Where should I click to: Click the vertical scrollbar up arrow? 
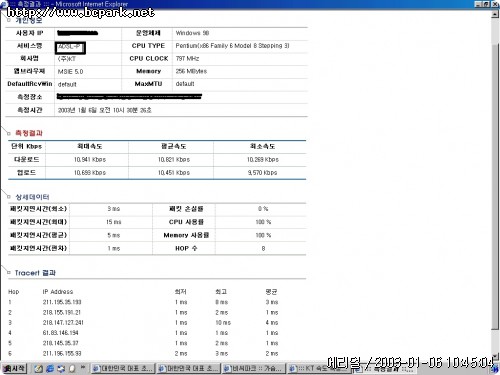tap(495, 14)
